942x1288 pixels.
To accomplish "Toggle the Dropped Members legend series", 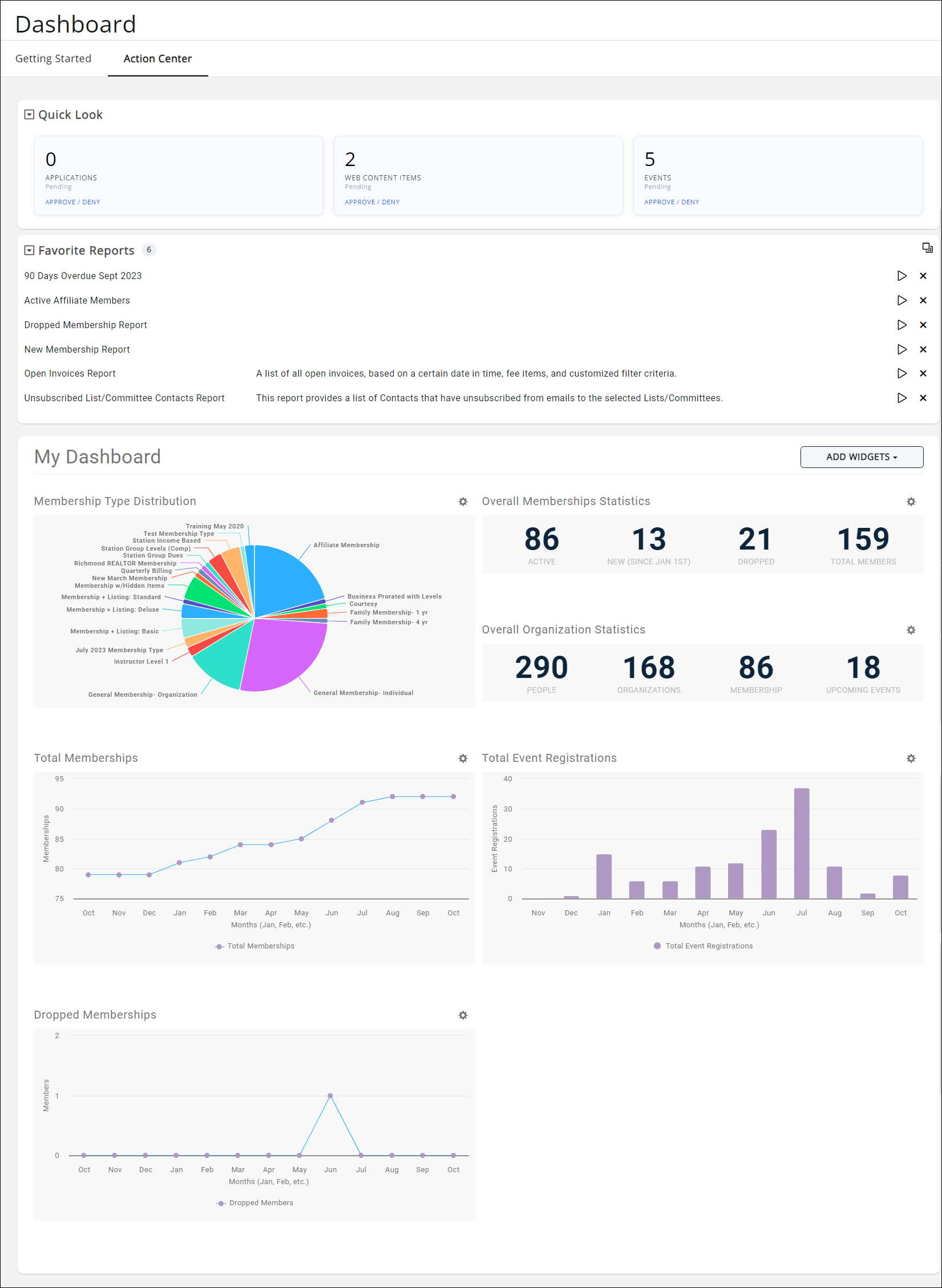I will [256, 1202].
